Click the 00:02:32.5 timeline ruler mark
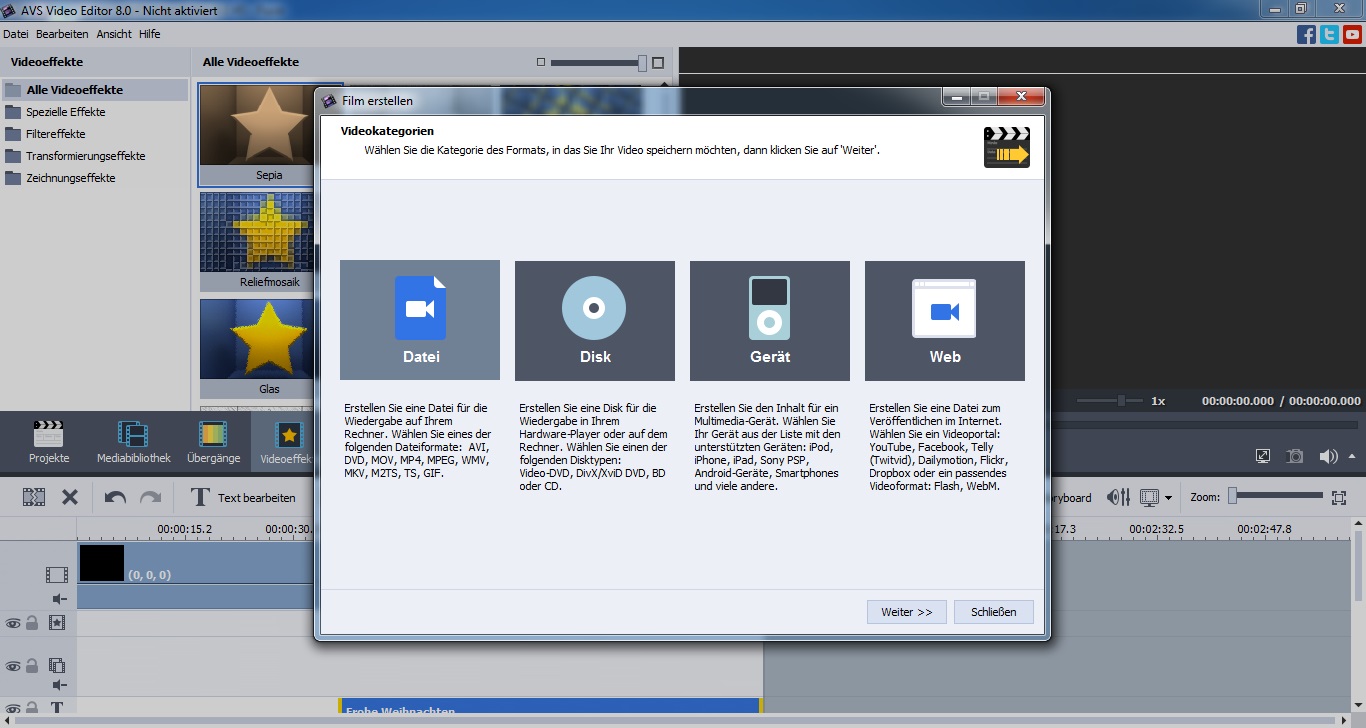 (x=1156, y=529)
